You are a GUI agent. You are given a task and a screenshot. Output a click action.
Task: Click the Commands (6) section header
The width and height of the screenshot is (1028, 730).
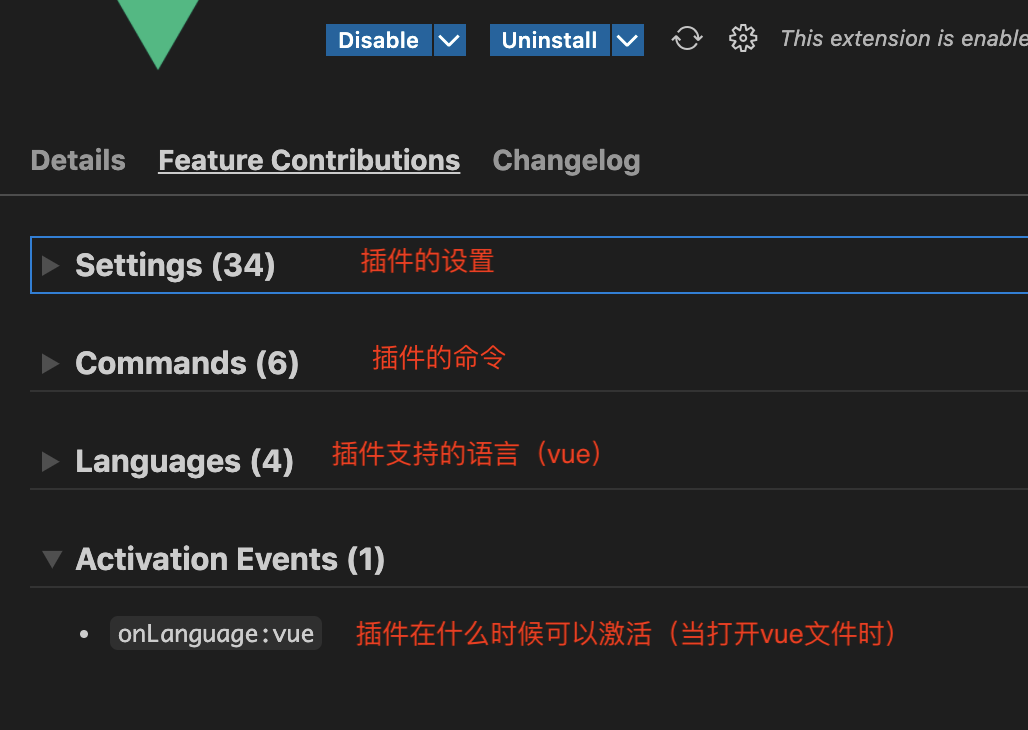click(187, 363)
